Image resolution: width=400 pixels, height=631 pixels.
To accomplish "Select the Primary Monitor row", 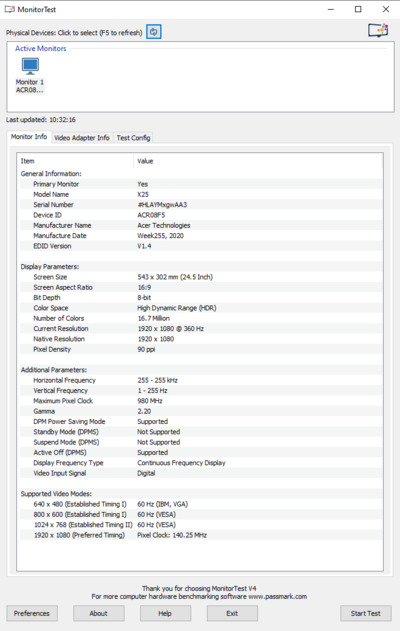I will click(x=200, y=184).
